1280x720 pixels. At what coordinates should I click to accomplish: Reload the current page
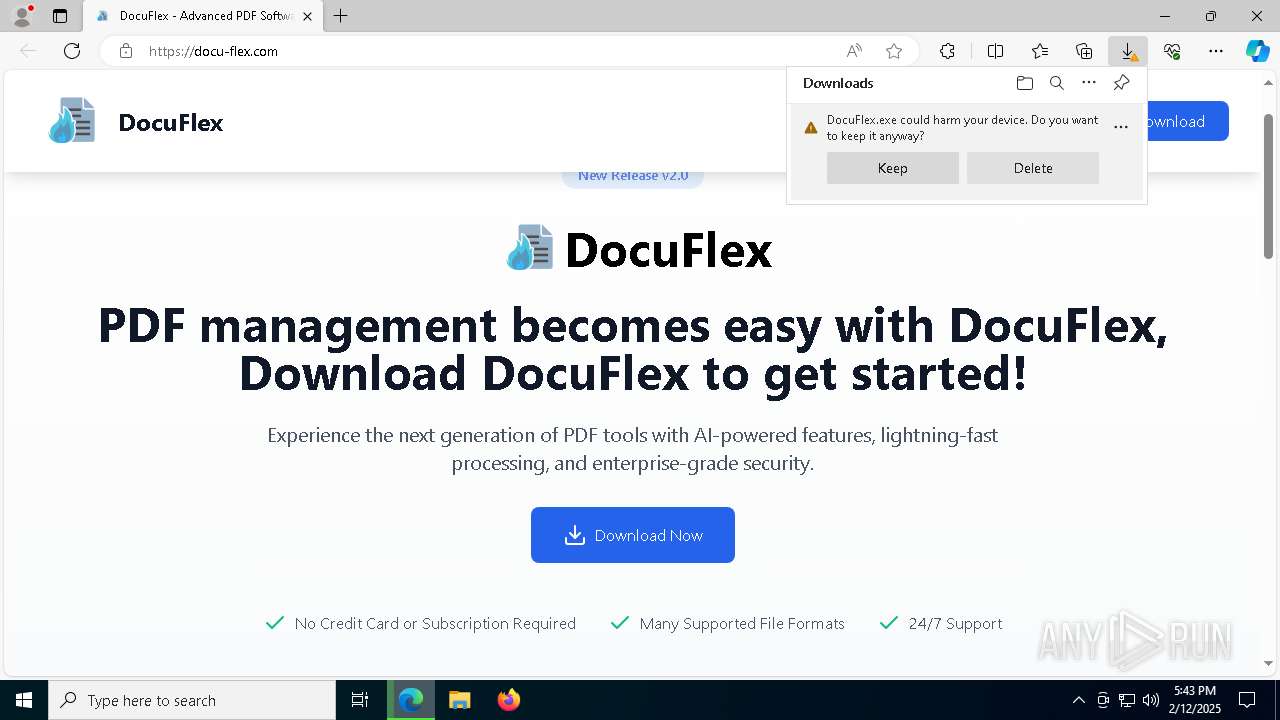click(72, 51)
